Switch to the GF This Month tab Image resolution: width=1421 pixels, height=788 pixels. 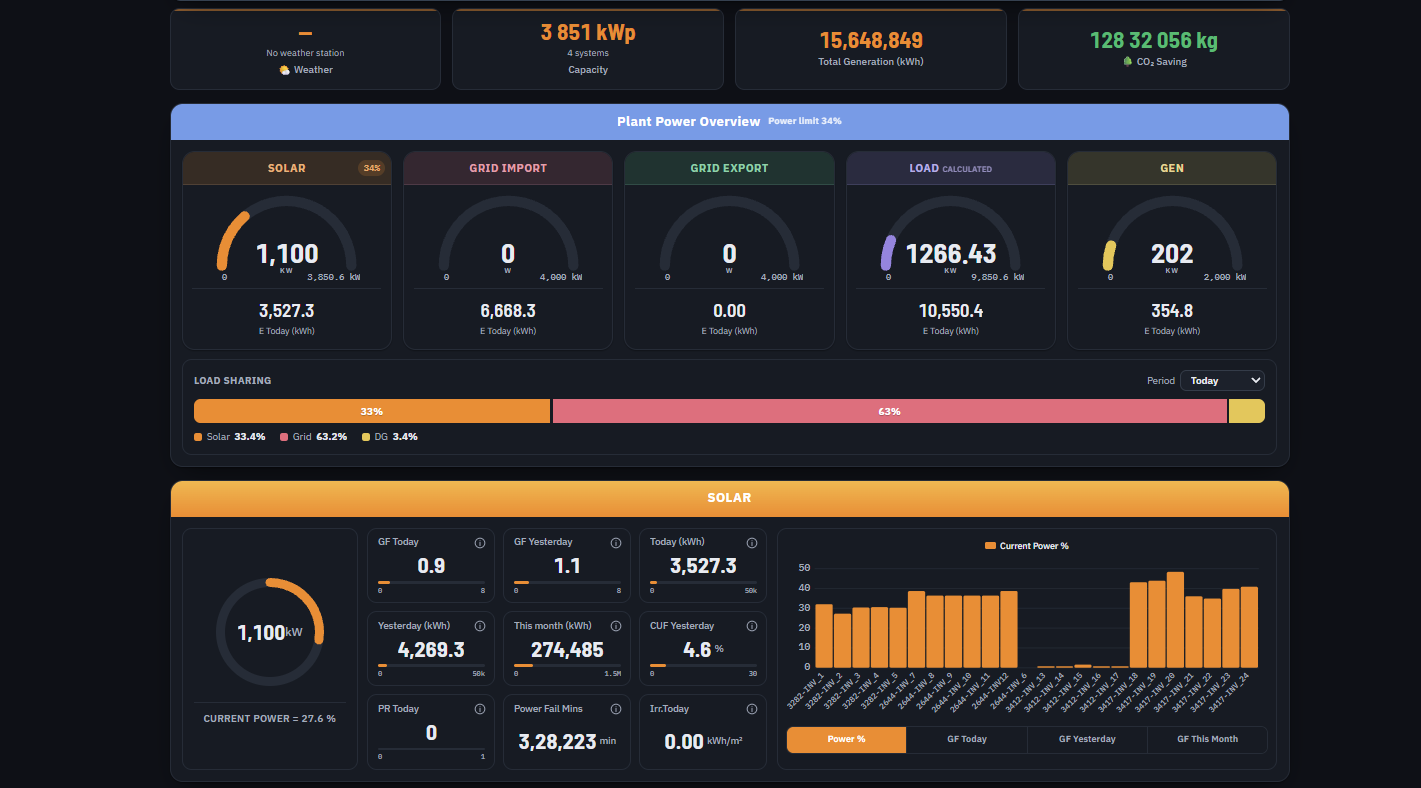tap(1207, 739)
